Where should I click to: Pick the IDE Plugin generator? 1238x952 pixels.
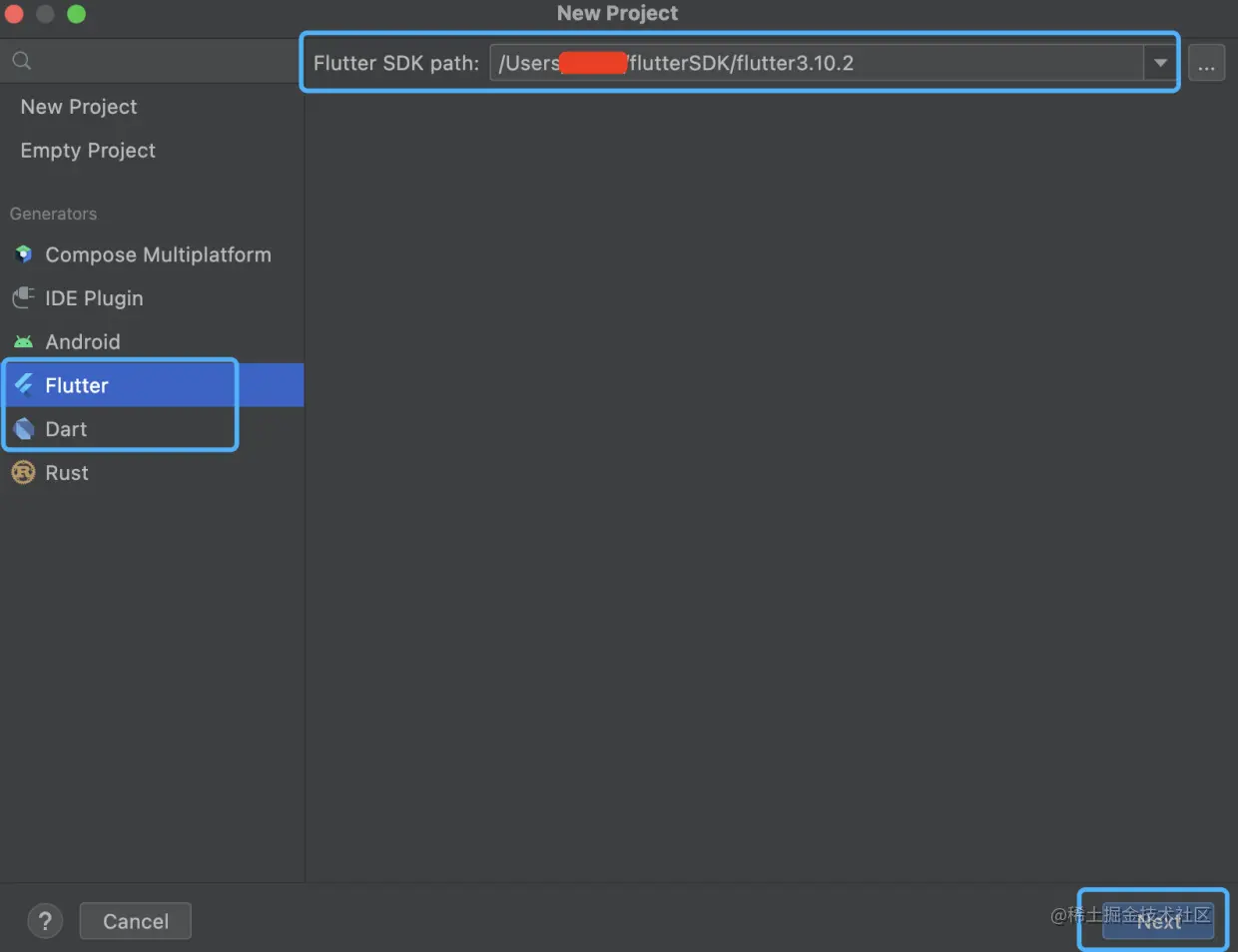coord(152,298)
